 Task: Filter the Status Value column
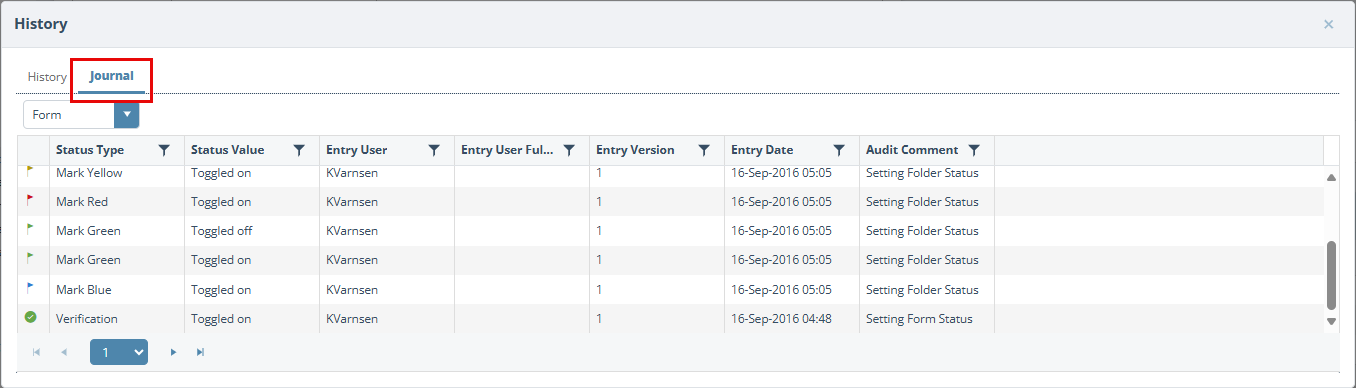(299, 150)
